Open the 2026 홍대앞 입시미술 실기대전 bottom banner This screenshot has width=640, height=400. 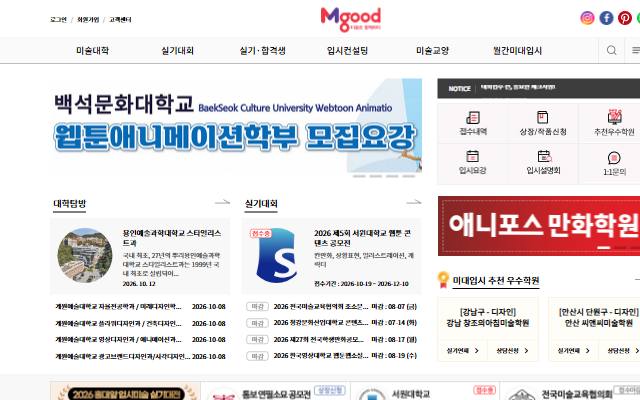pyautogui.click(x=125, y=391)
